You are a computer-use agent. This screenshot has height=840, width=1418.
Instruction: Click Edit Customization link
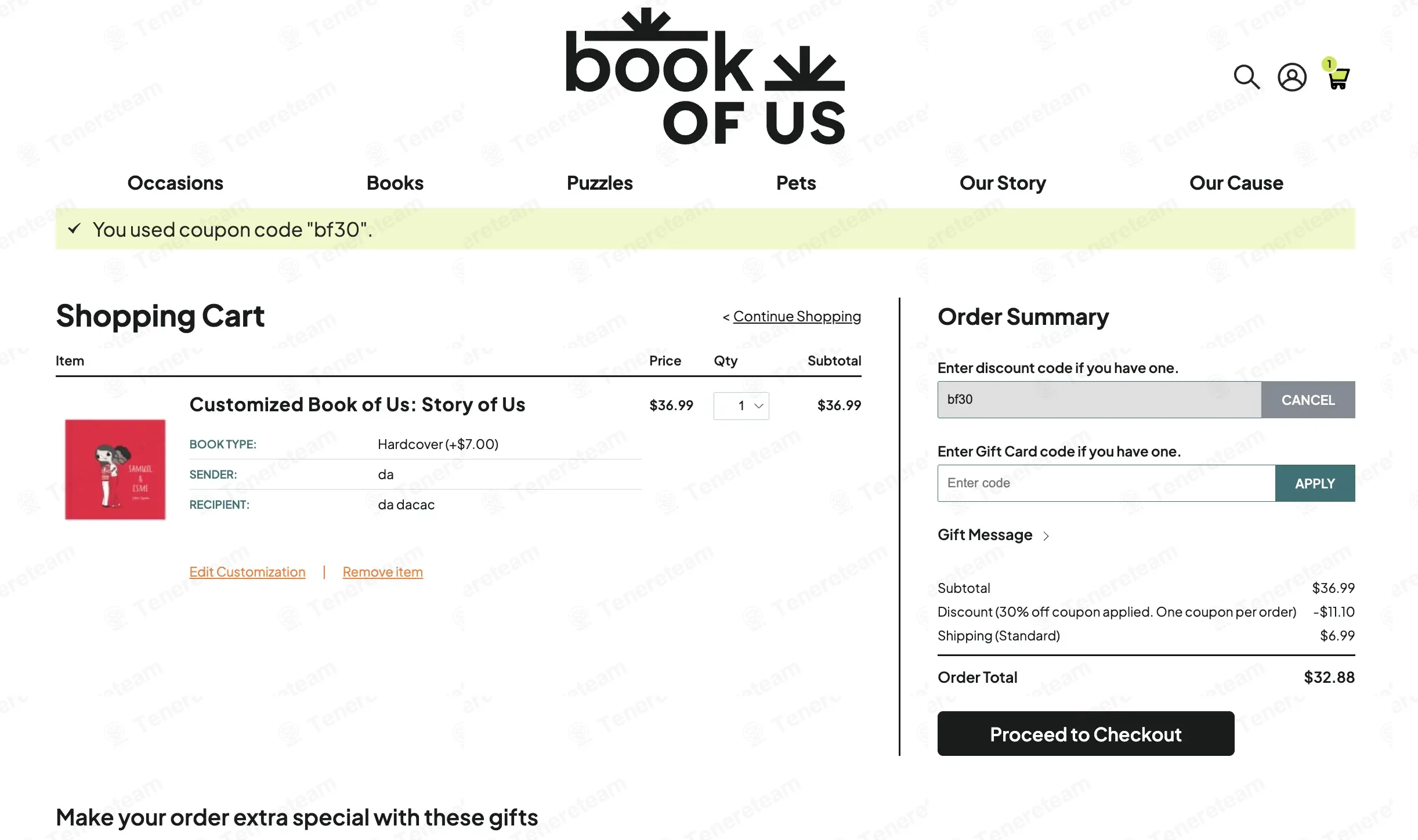(247, 572)
